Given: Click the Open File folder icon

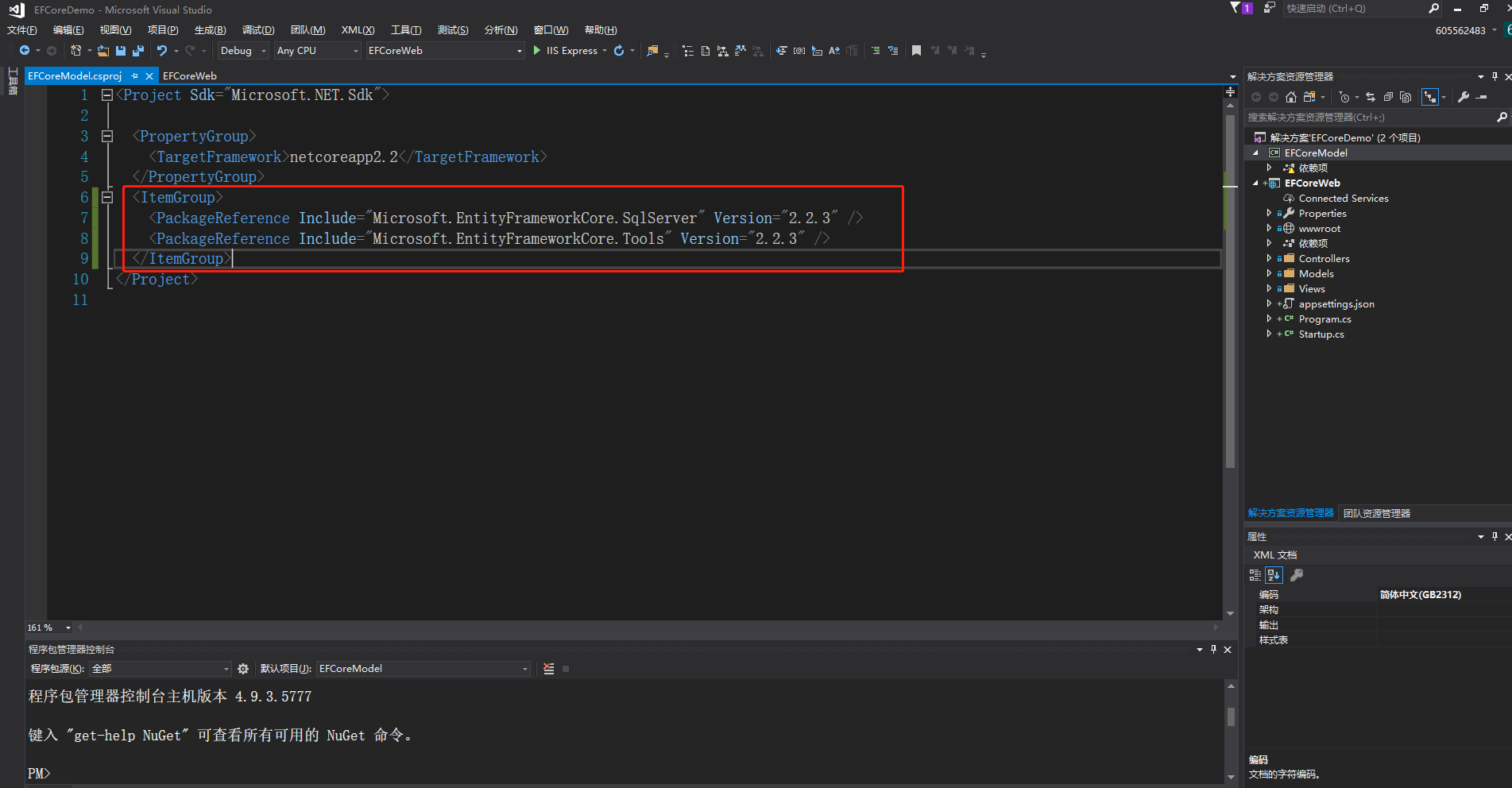Looking at the screenshot, I should click(103, 51).
